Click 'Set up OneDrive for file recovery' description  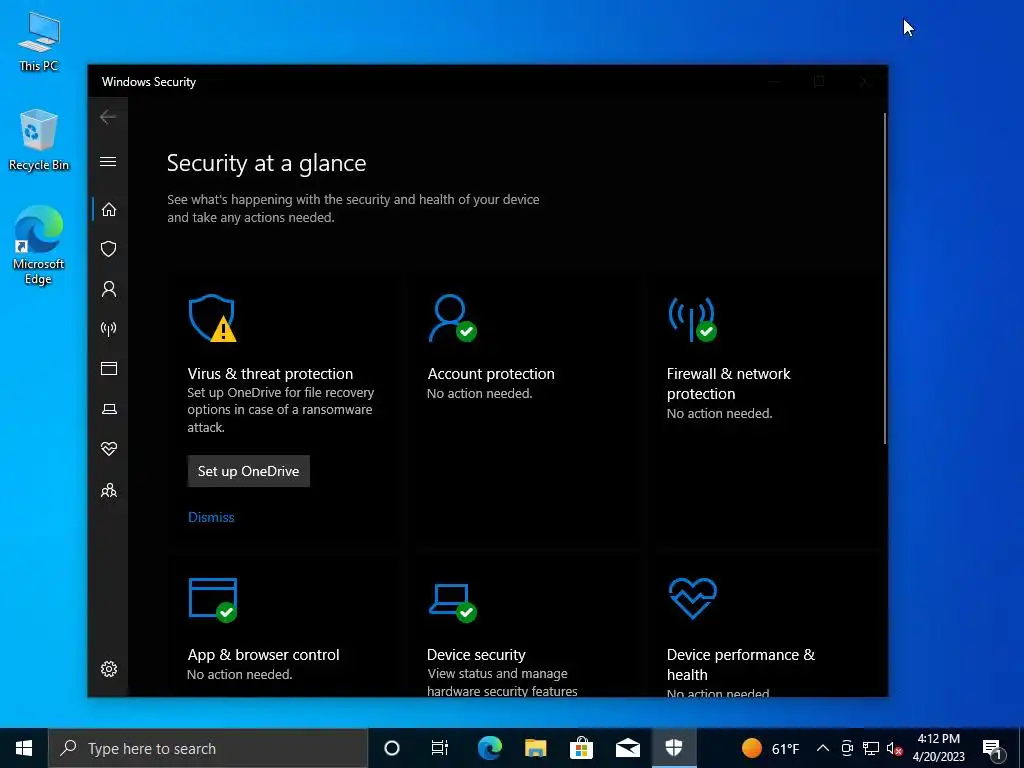(281, 409)
